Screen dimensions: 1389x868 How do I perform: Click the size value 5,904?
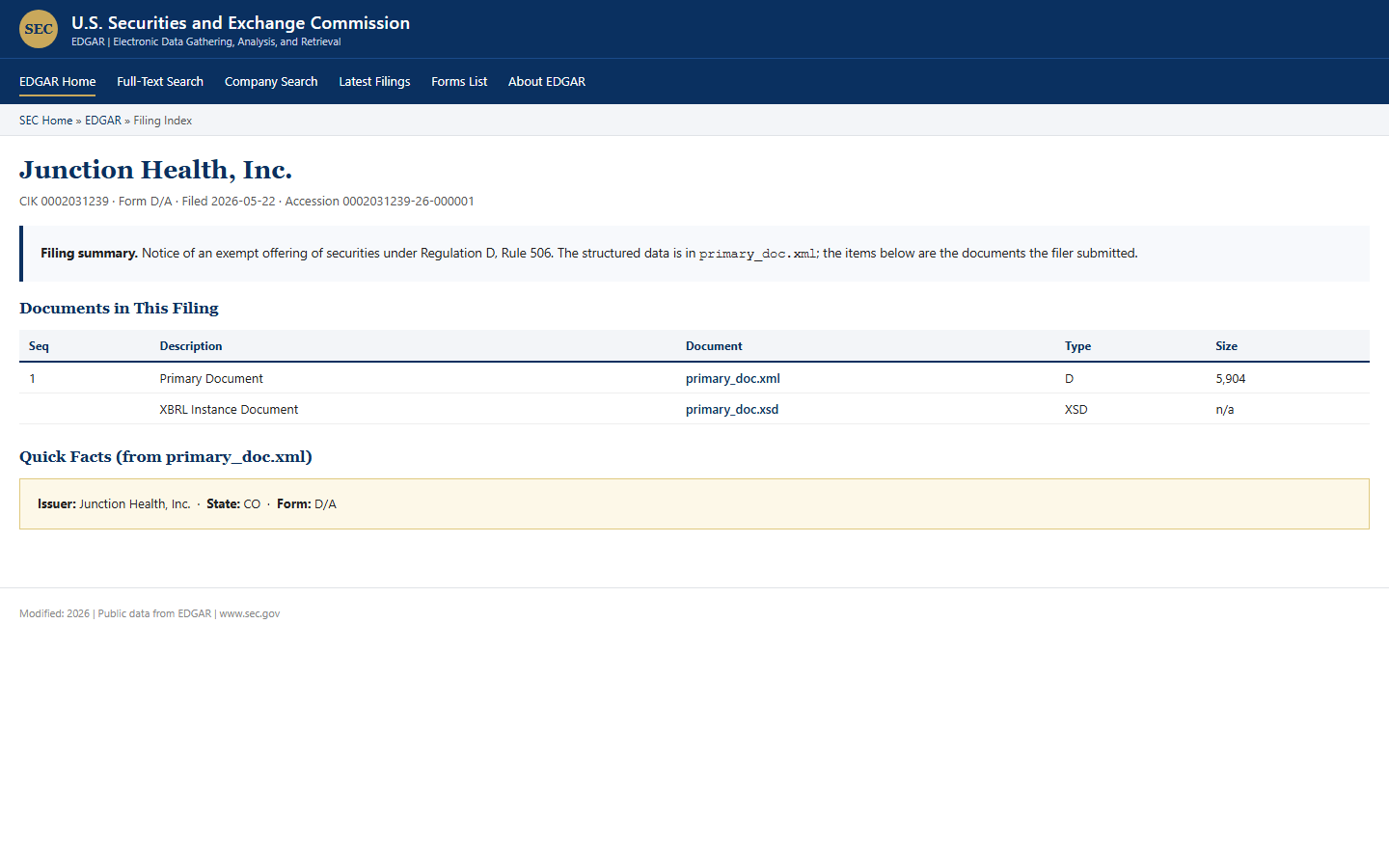1231,379
